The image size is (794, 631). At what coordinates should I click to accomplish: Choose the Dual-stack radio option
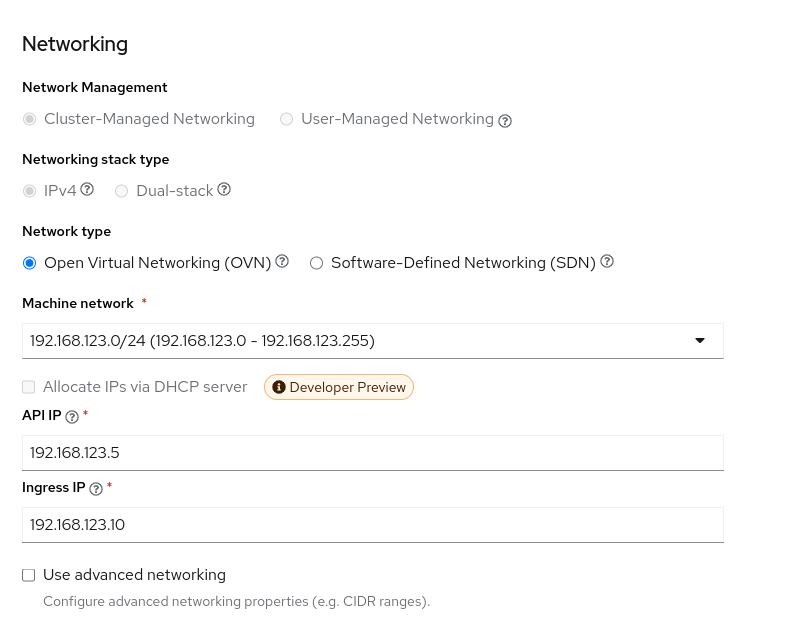(122, 191)
